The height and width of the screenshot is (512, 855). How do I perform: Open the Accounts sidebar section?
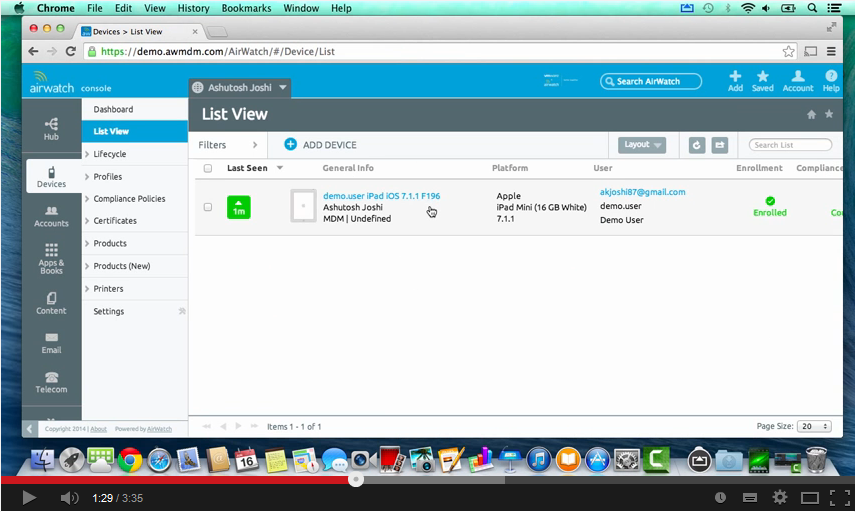pyautogui.click(x=51, y=216)
